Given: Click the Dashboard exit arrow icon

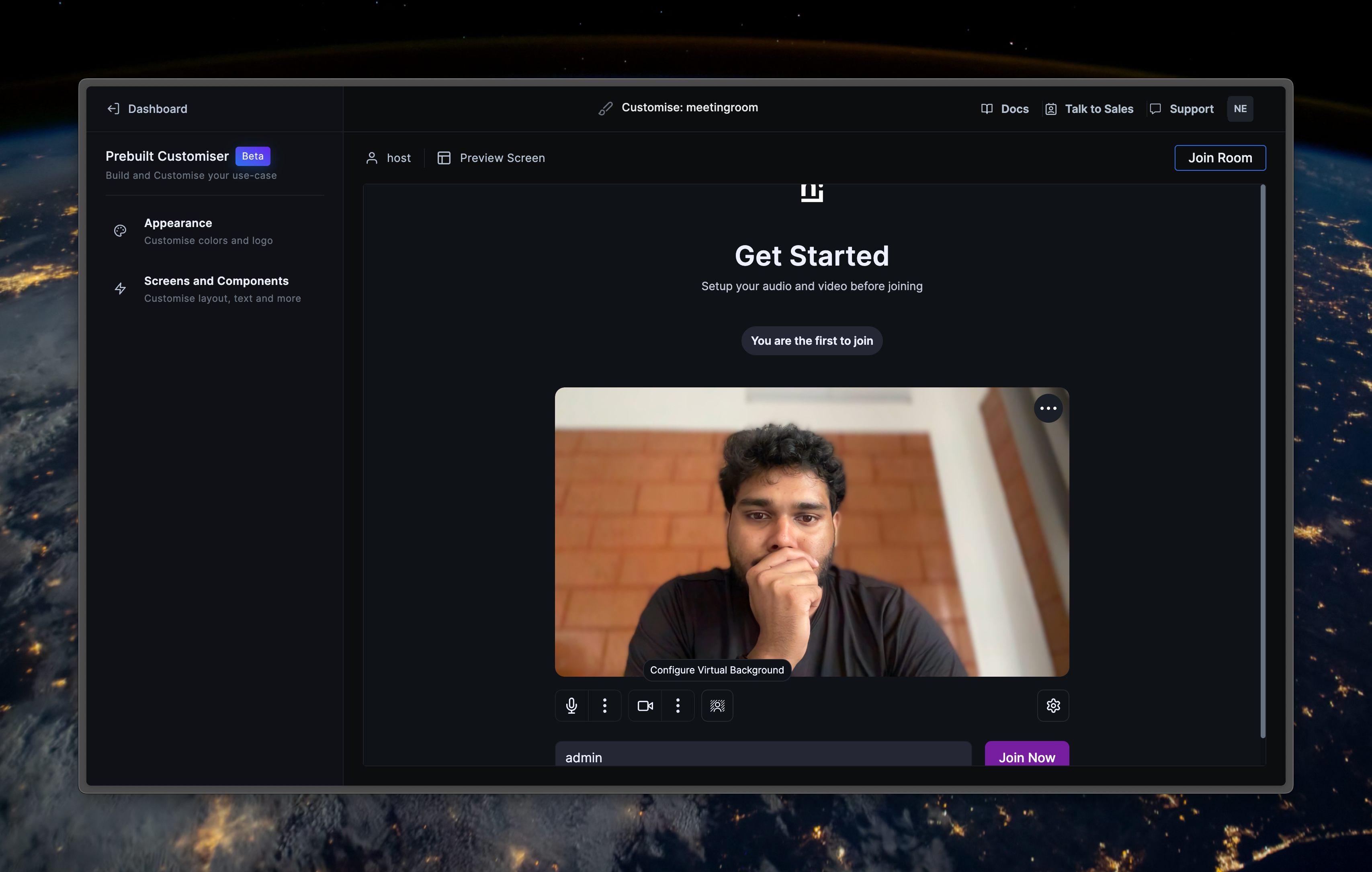Looking at the screenshot, I should click(x=113, y=109).
